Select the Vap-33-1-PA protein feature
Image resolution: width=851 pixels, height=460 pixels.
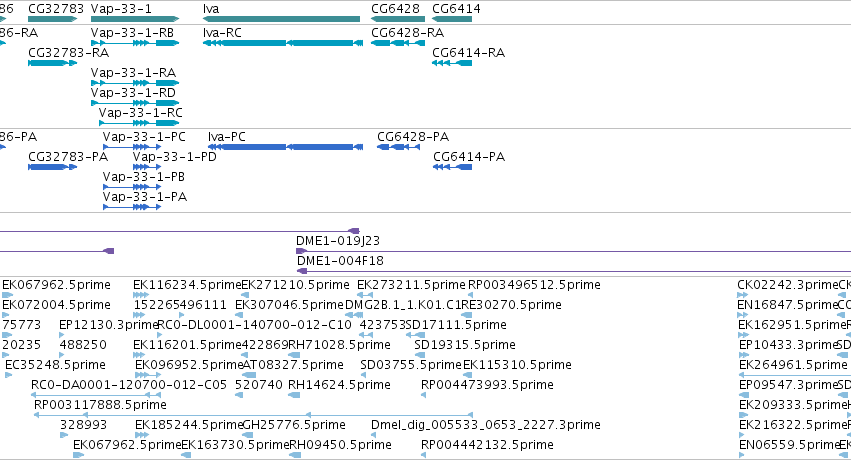pos(132,207)
